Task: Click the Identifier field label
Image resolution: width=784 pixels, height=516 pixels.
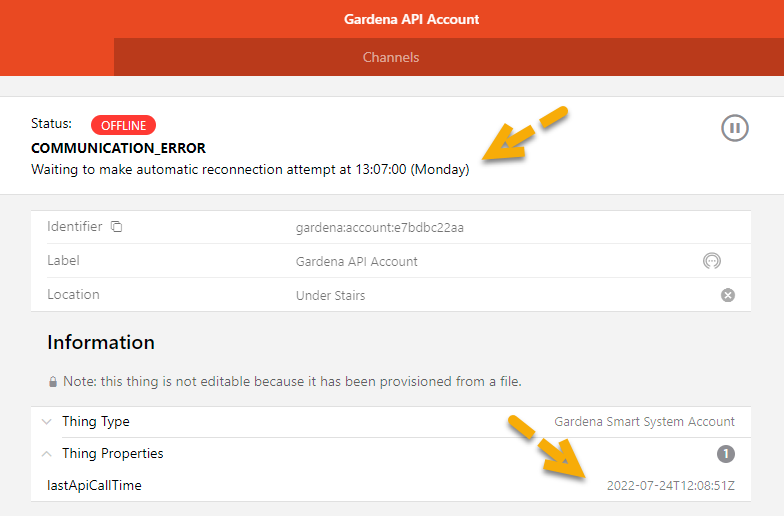Action: pyautogui.click(x=74, y=226)
